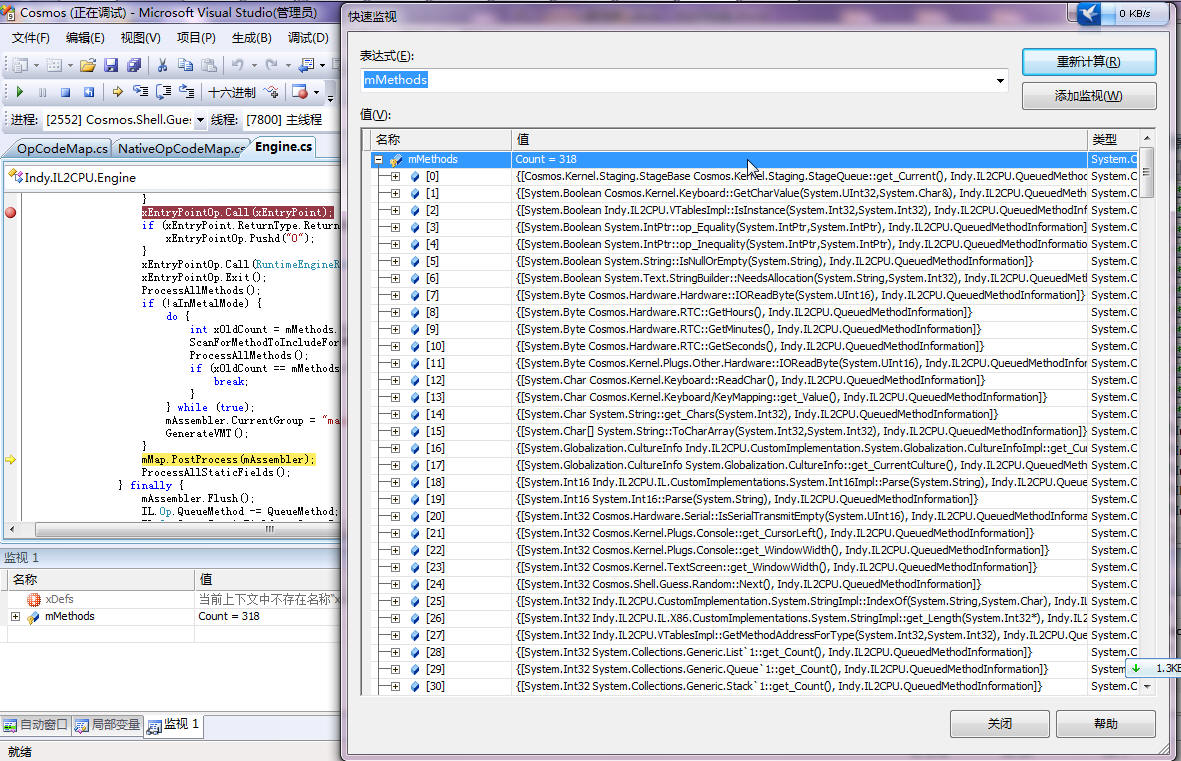This screenshot has width=1181, height=761.
Task: Switch to NativeOpCodeMap.cs tab
Action: coord(181,148)
